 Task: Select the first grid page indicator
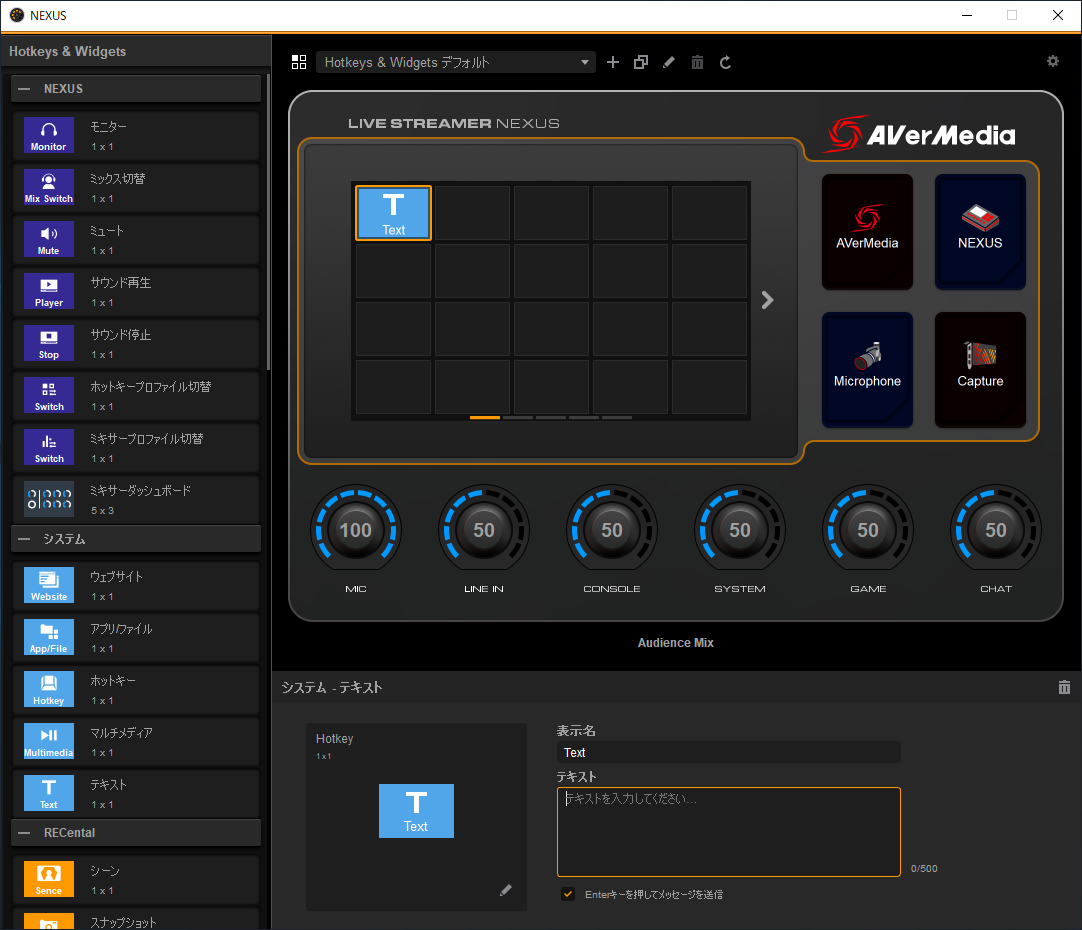click(x=484, y=417)
